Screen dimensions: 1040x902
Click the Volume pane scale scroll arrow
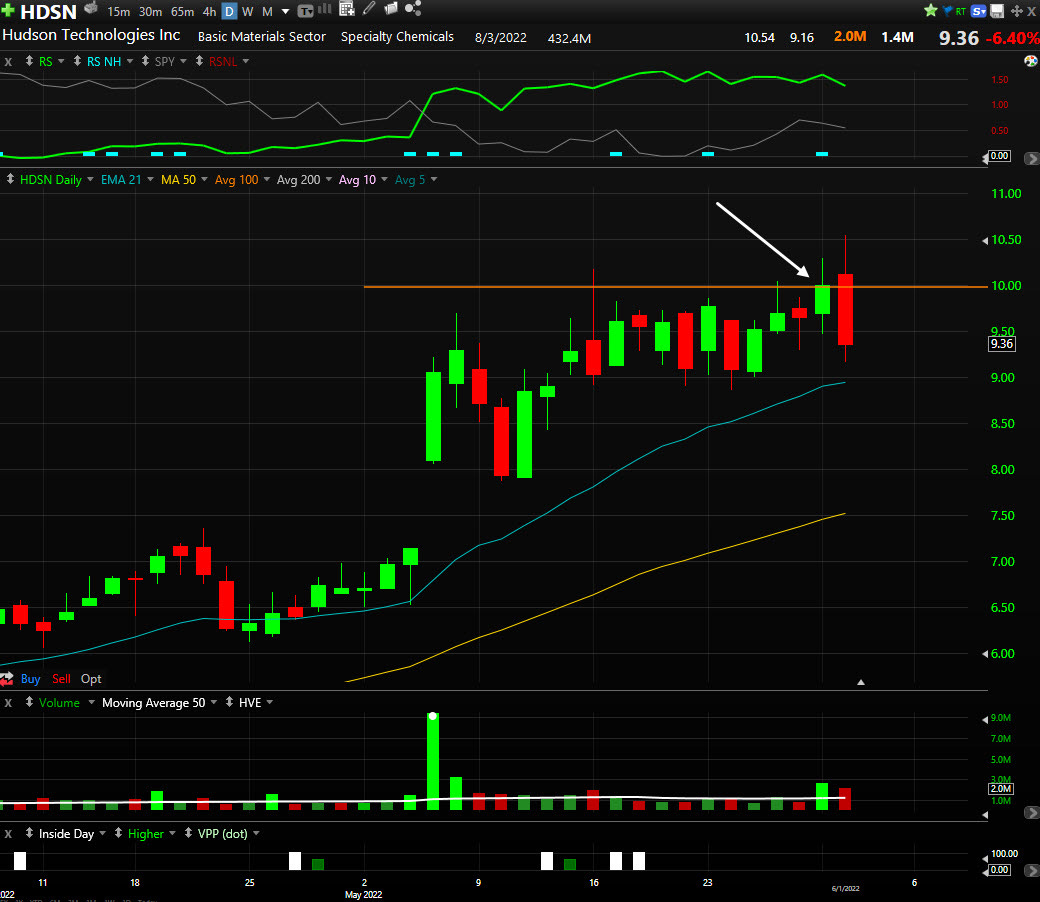pos(1031,812)
